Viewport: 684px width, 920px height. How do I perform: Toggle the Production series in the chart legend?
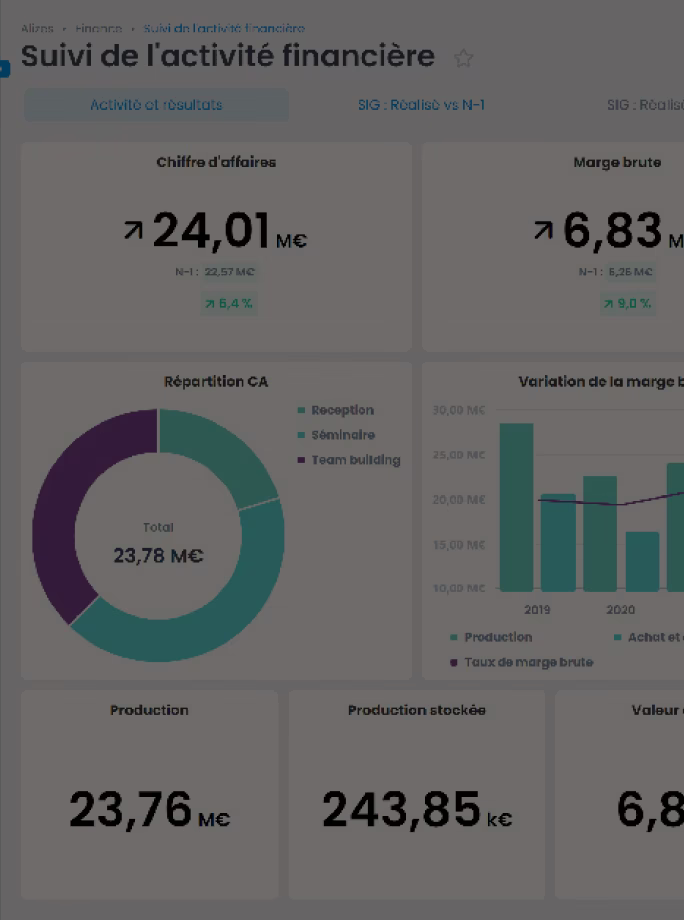click(x=491, y=637)
